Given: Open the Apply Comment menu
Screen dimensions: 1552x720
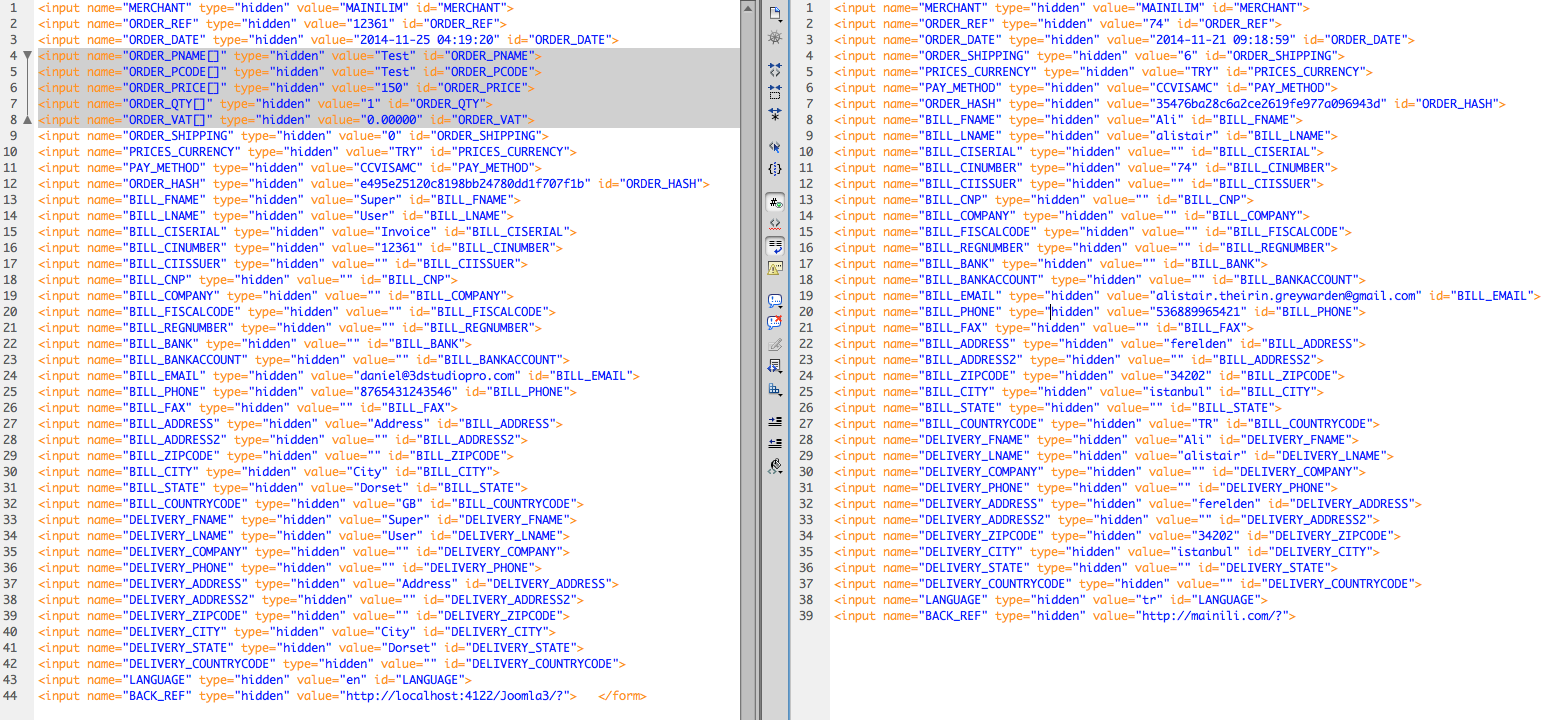Looking at the screenshot, I should [775, 300].
